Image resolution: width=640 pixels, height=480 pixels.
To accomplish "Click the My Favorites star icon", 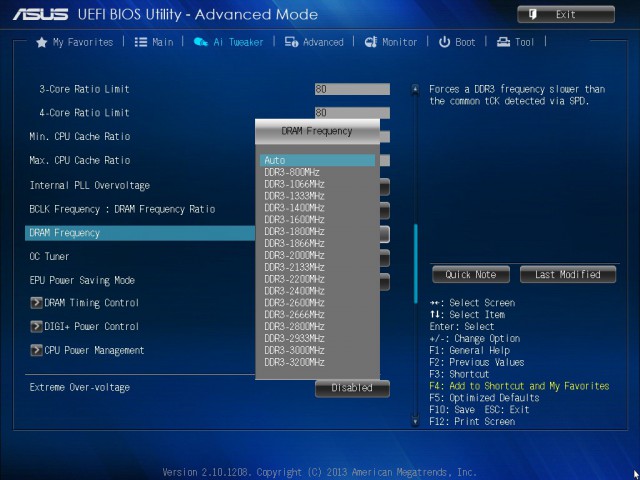I will (x=42, y=42).
